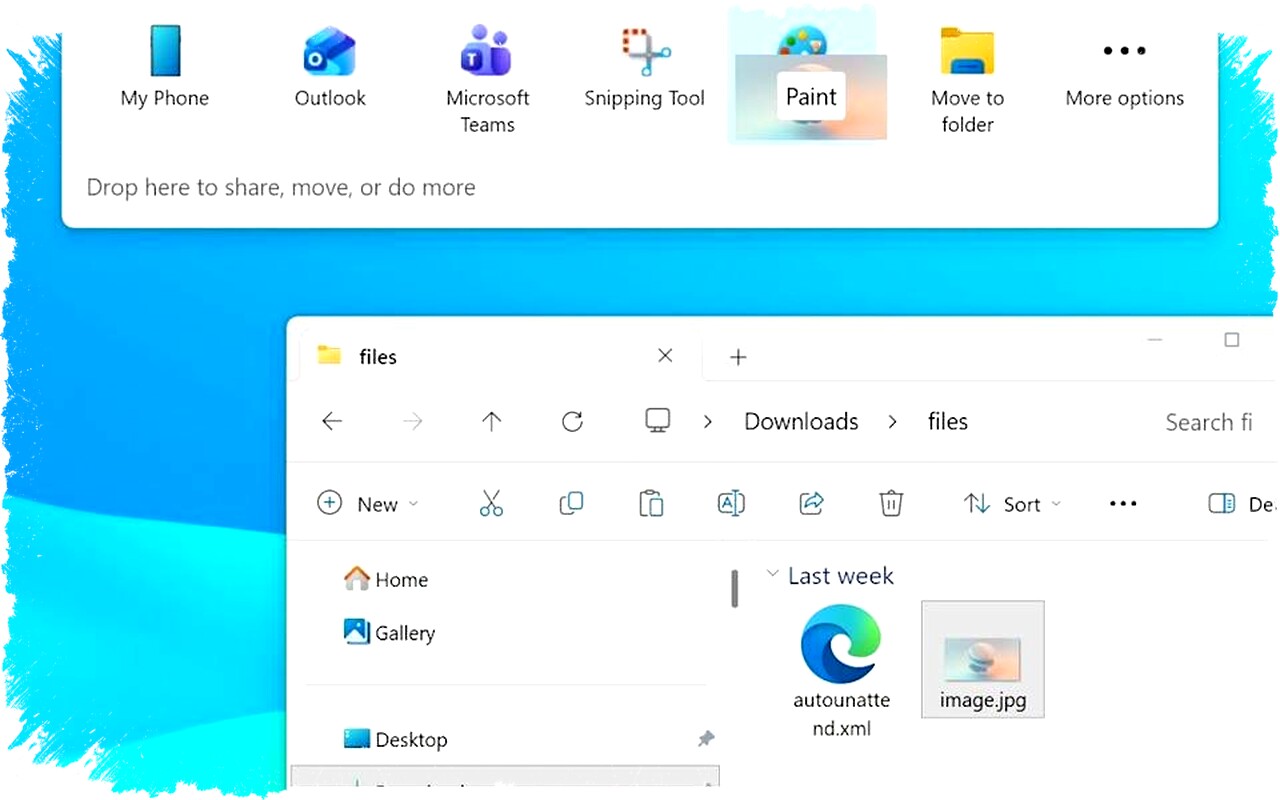Select the image.jpg thumbnail
This screenshot has width=1280, height=800.
(x=982, y=658)
